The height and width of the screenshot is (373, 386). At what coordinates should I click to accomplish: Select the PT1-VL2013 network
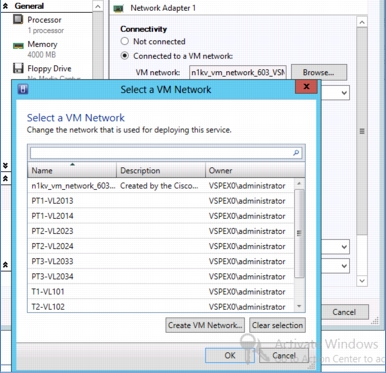tap(161, 201)
